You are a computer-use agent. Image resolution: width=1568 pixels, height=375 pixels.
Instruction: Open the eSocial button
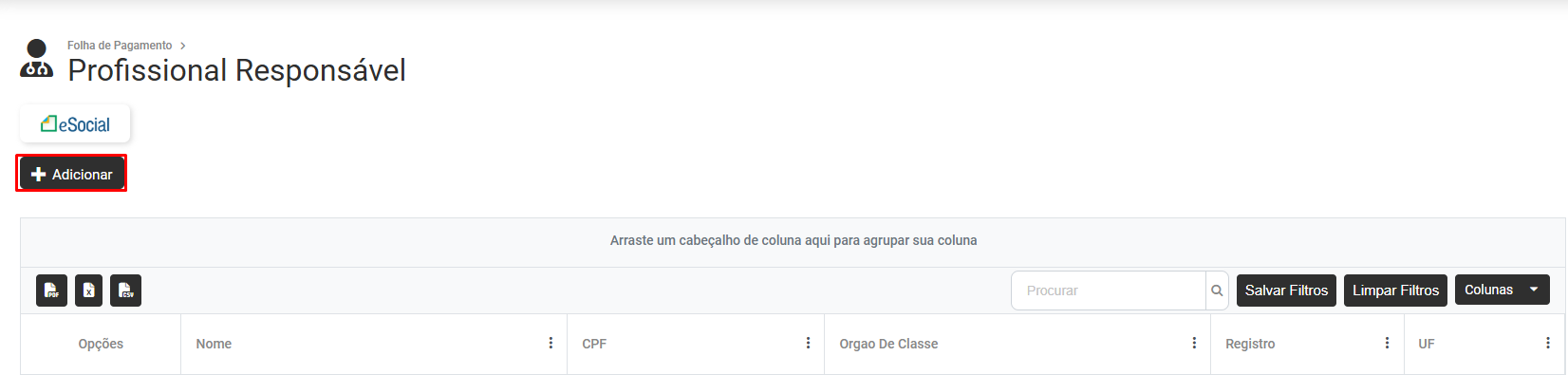(x=75, y=124)
